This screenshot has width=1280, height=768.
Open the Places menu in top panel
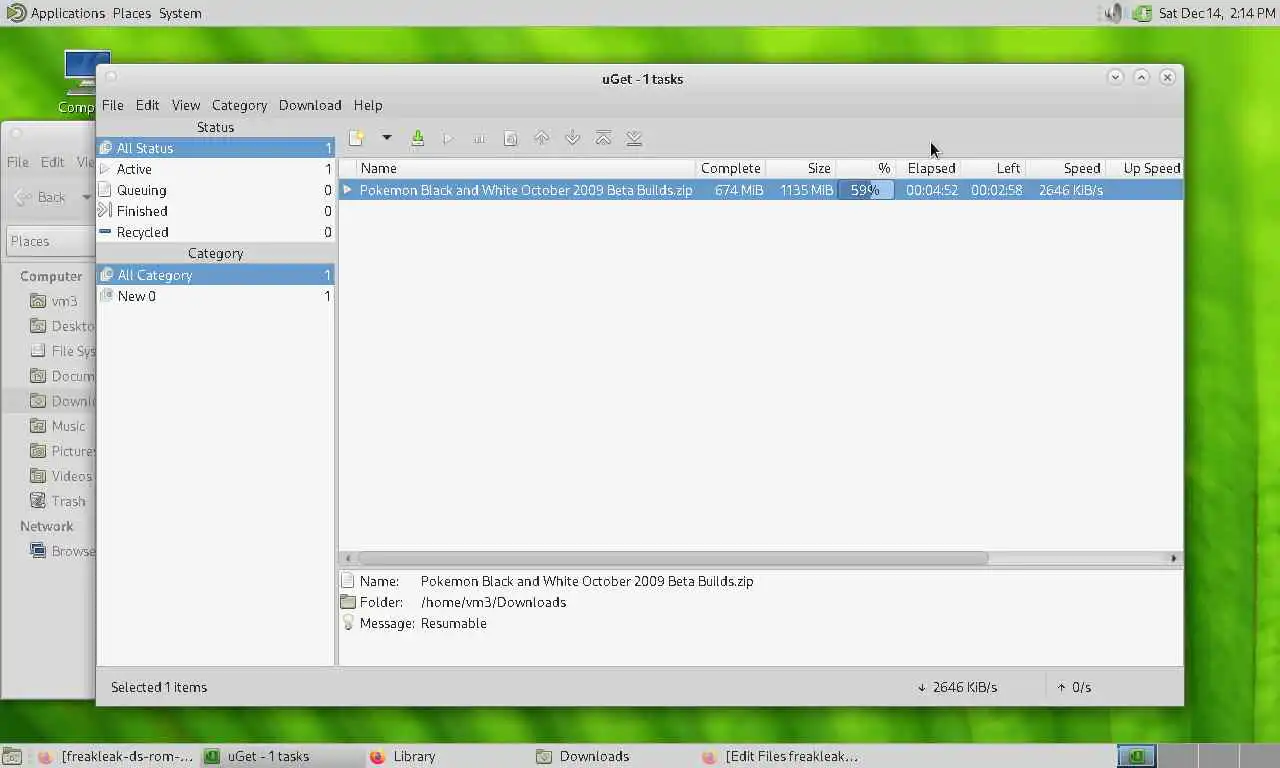(131, 13)
